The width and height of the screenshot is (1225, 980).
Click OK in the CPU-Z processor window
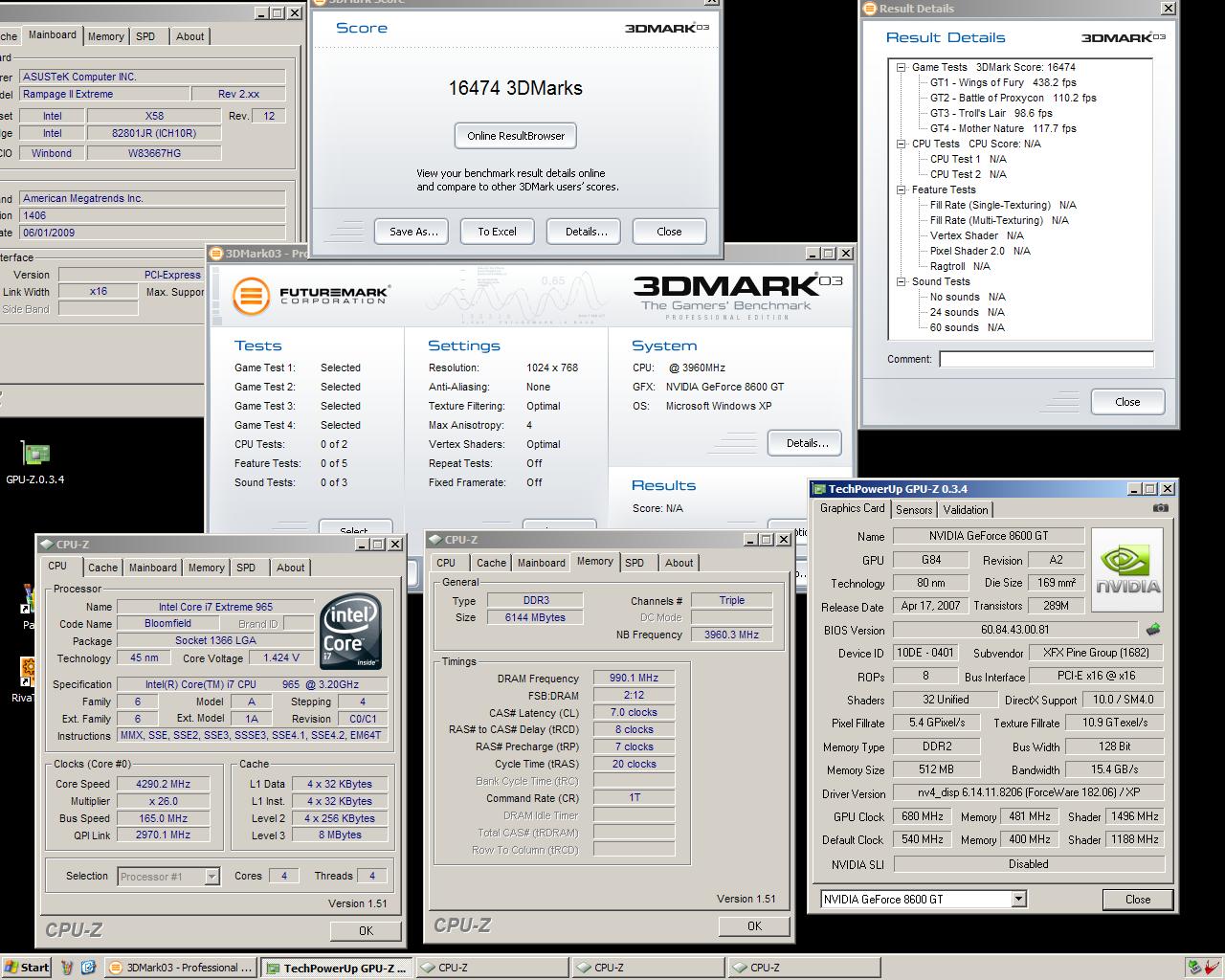[366, 930]
